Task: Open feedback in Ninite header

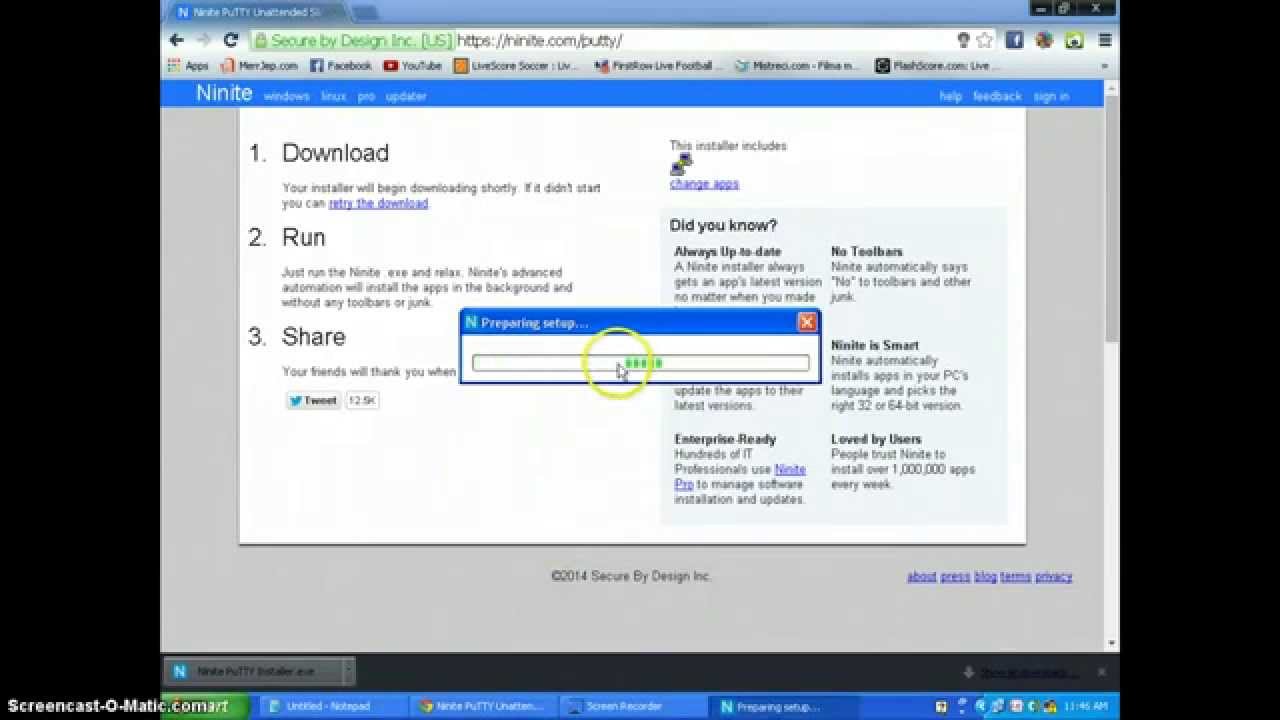Action: 997,97
